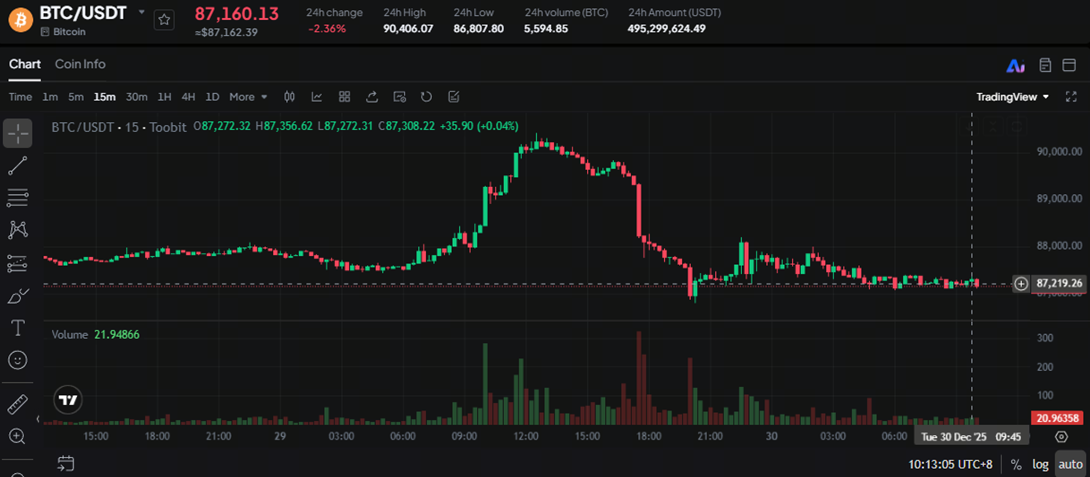Open the candlestick chart style icon

(x=290, y=97)
